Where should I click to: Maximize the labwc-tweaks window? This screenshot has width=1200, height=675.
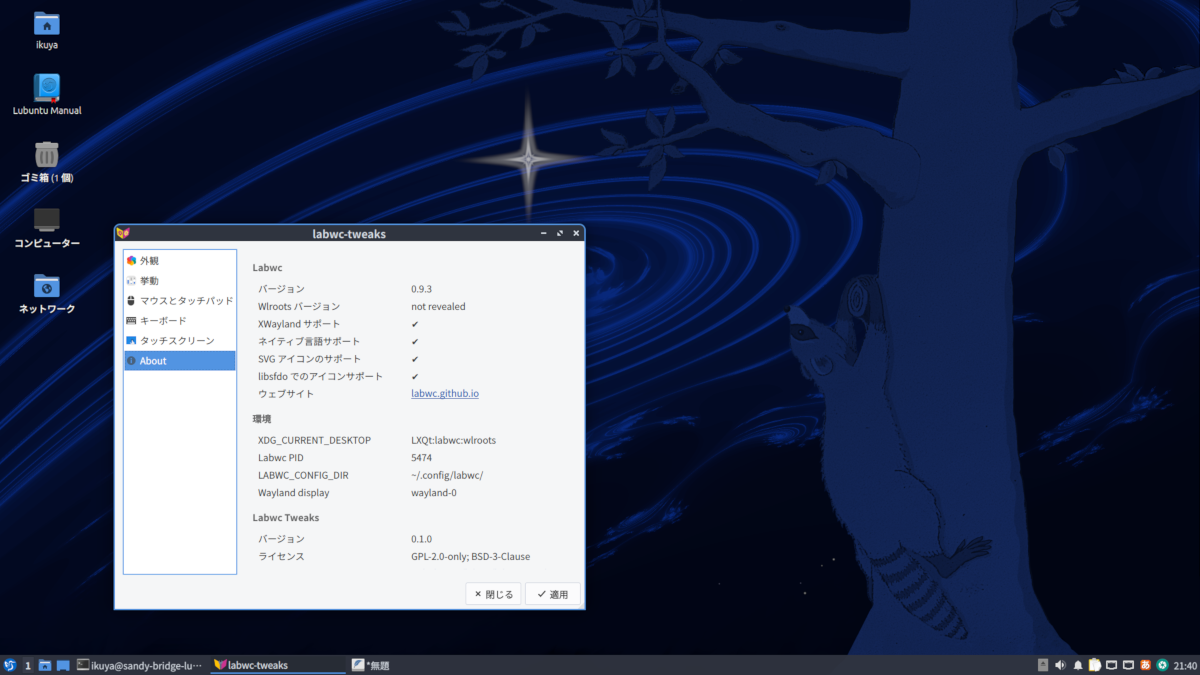click(x=559, y=233)
